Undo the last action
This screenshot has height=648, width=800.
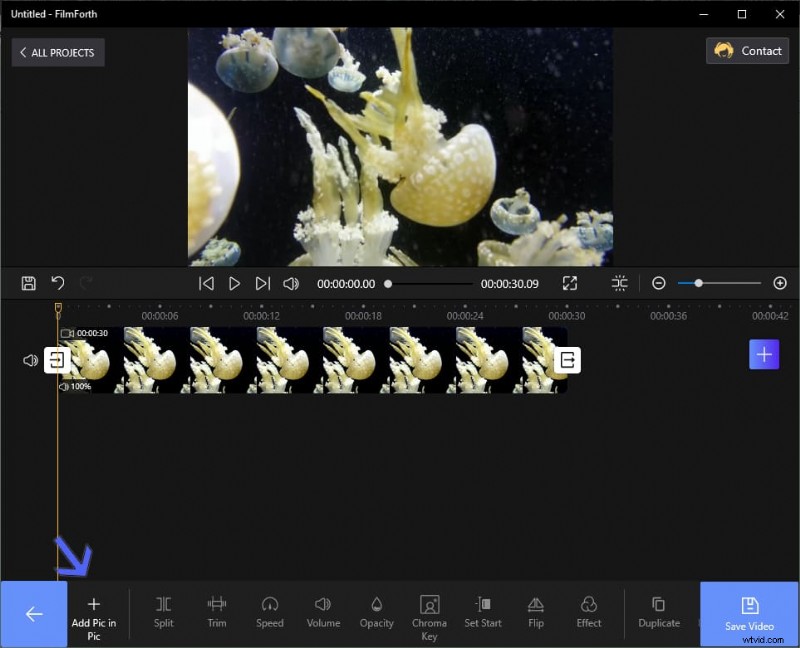coord(58,283)
